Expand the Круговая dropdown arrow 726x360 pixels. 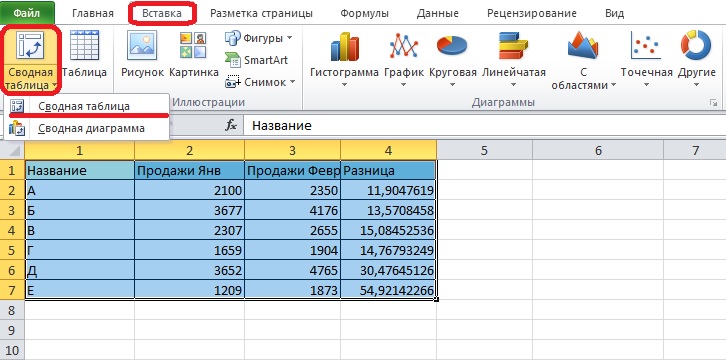(452, 85)
